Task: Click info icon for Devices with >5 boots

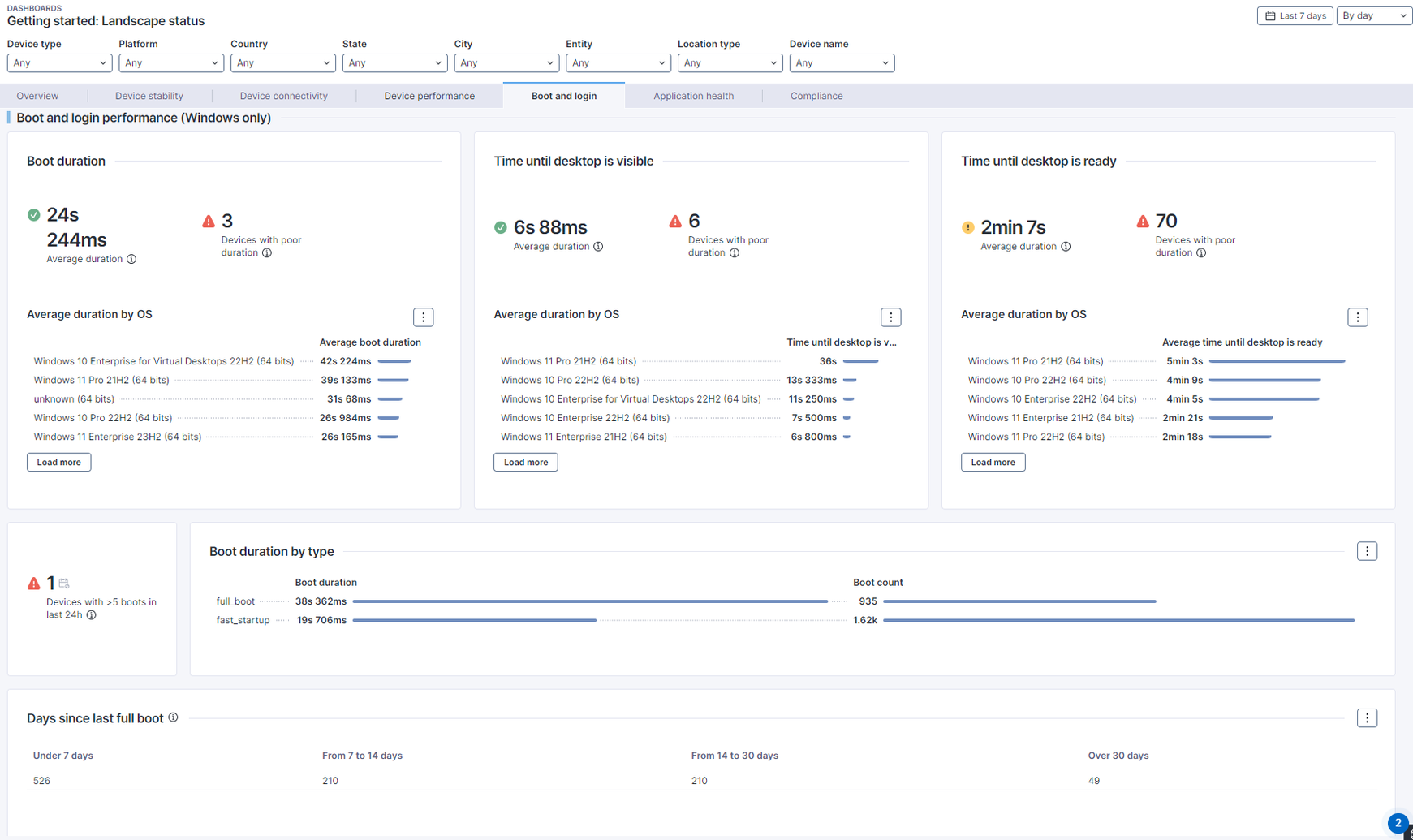Action: pyautogui.click(x=92, y=615)
